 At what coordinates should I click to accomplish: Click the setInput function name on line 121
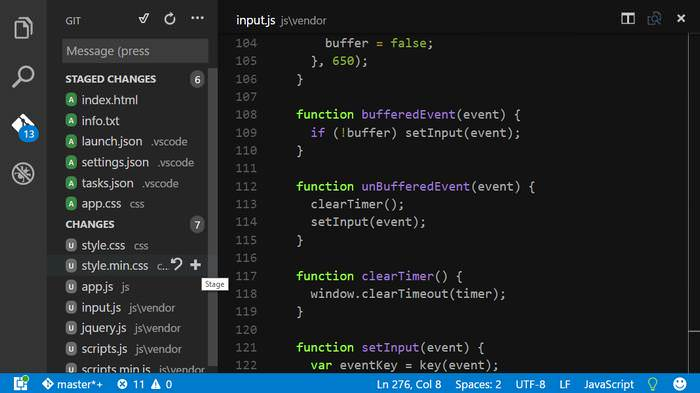click(x=390, y=347)
